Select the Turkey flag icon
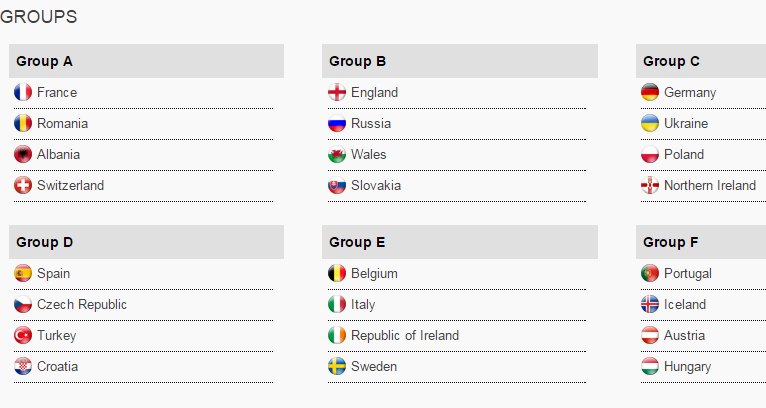This screenshot has width=766, height=408. coord(23,335)
